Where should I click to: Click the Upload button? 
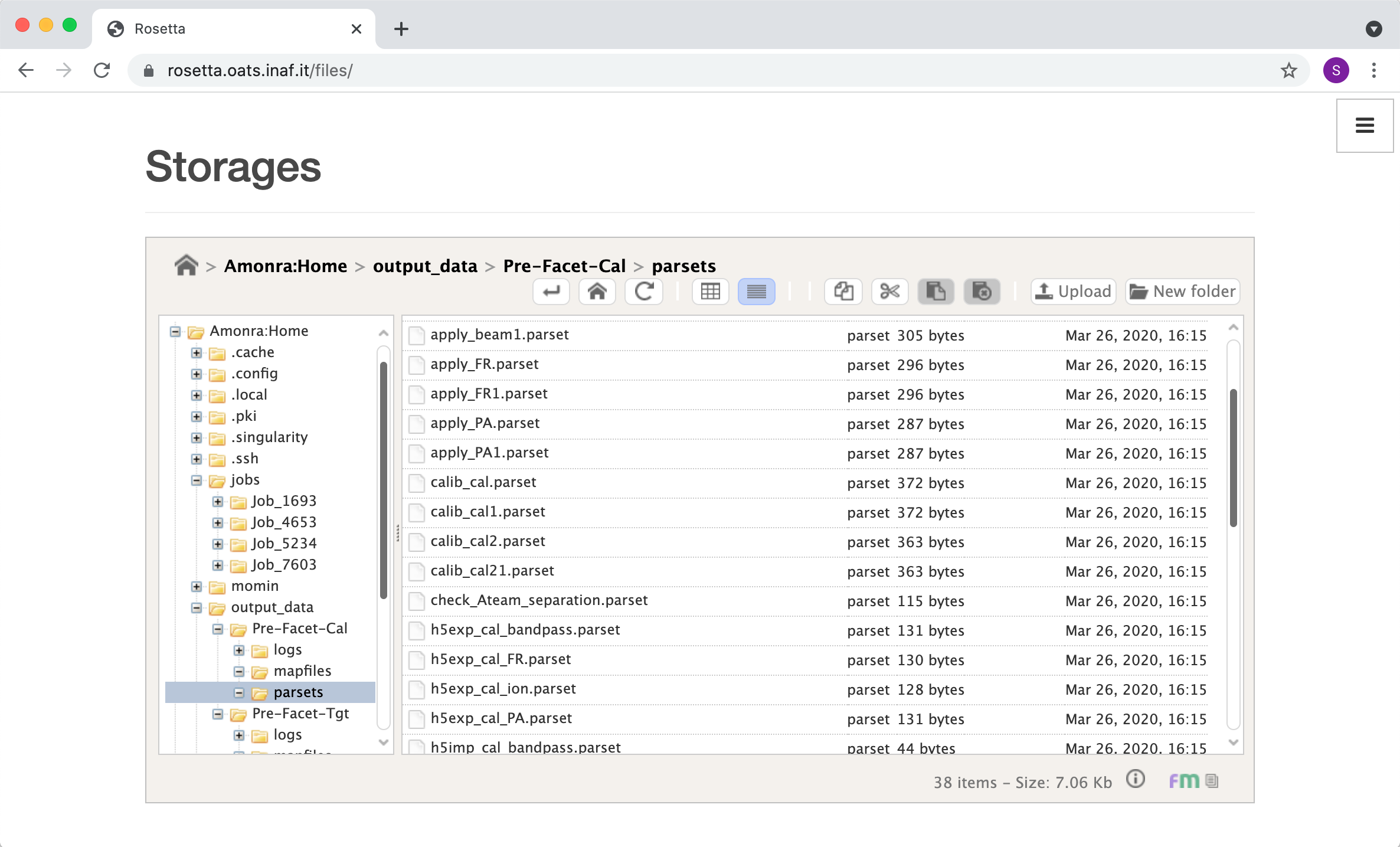pos(1073,292)
